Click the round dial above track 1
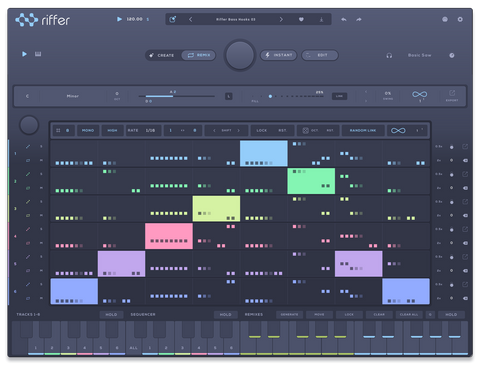Screen dimensions: 480x365 [x=29, y=125]
